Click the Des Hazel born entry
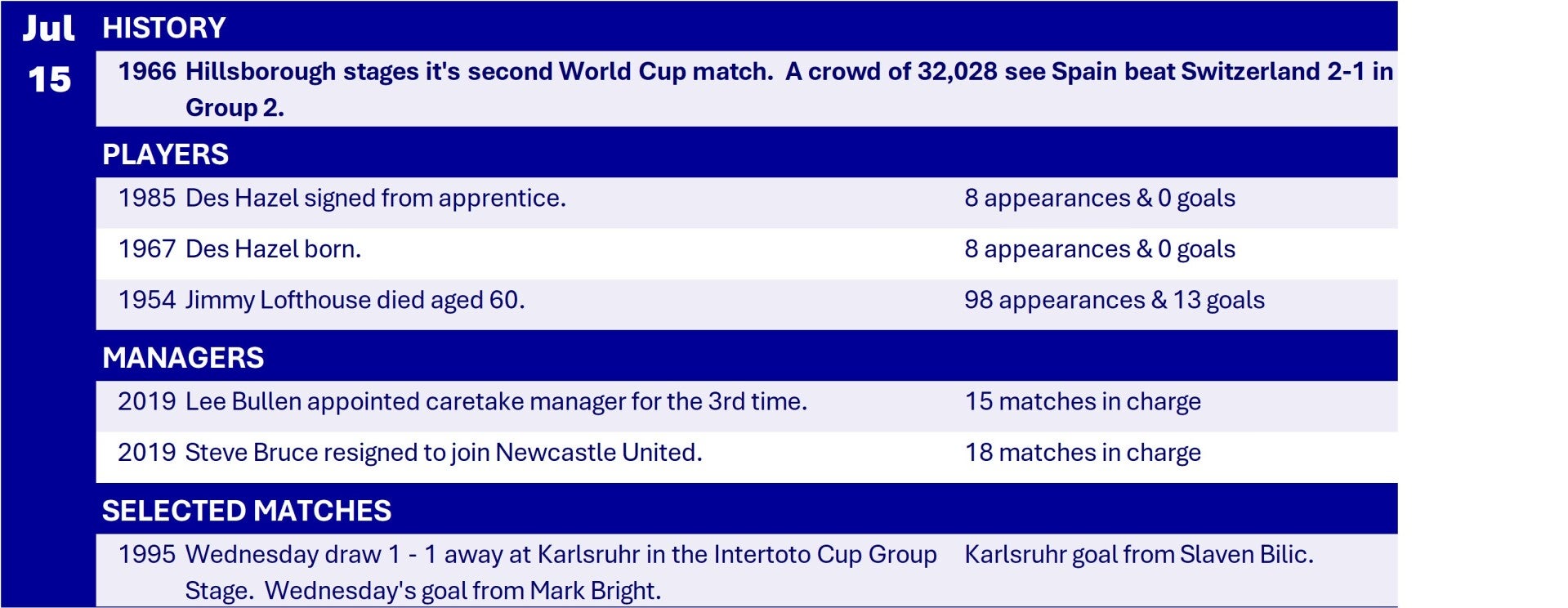 273,249
